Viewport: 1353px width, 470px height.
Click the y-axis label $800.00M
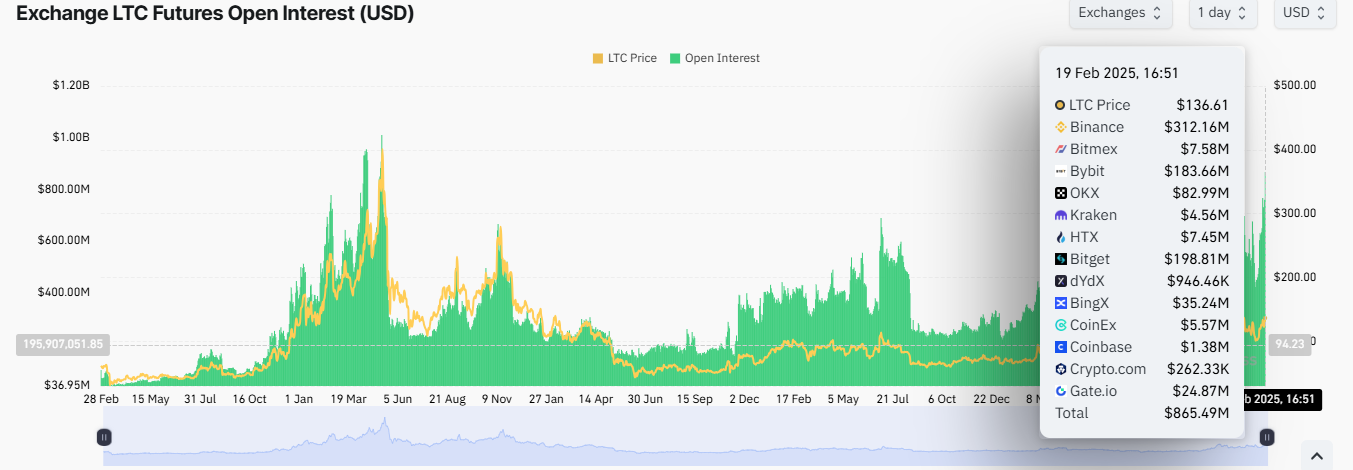[x=65, y=189]
